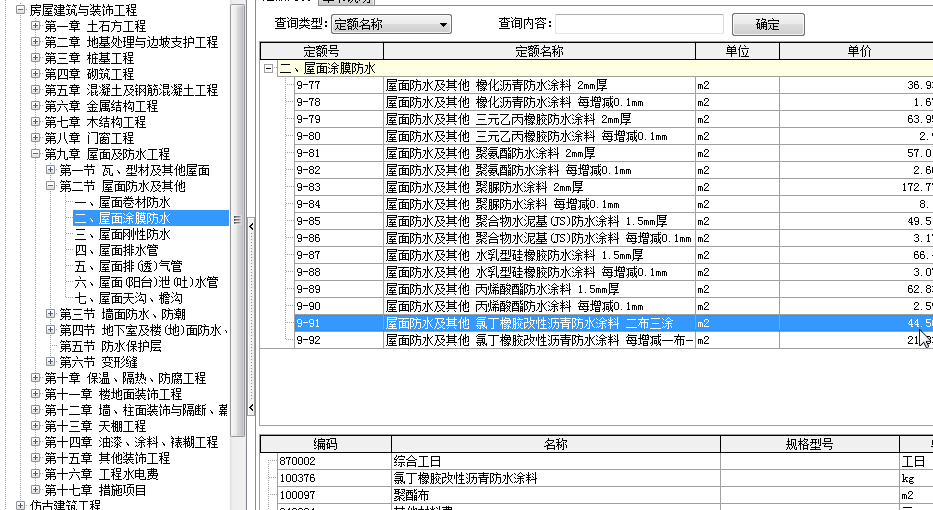Expand 第三节 墙面防水、防潮 section
Image resolution: width=933 pixels, height=510 pixels.
coord(51,314)
